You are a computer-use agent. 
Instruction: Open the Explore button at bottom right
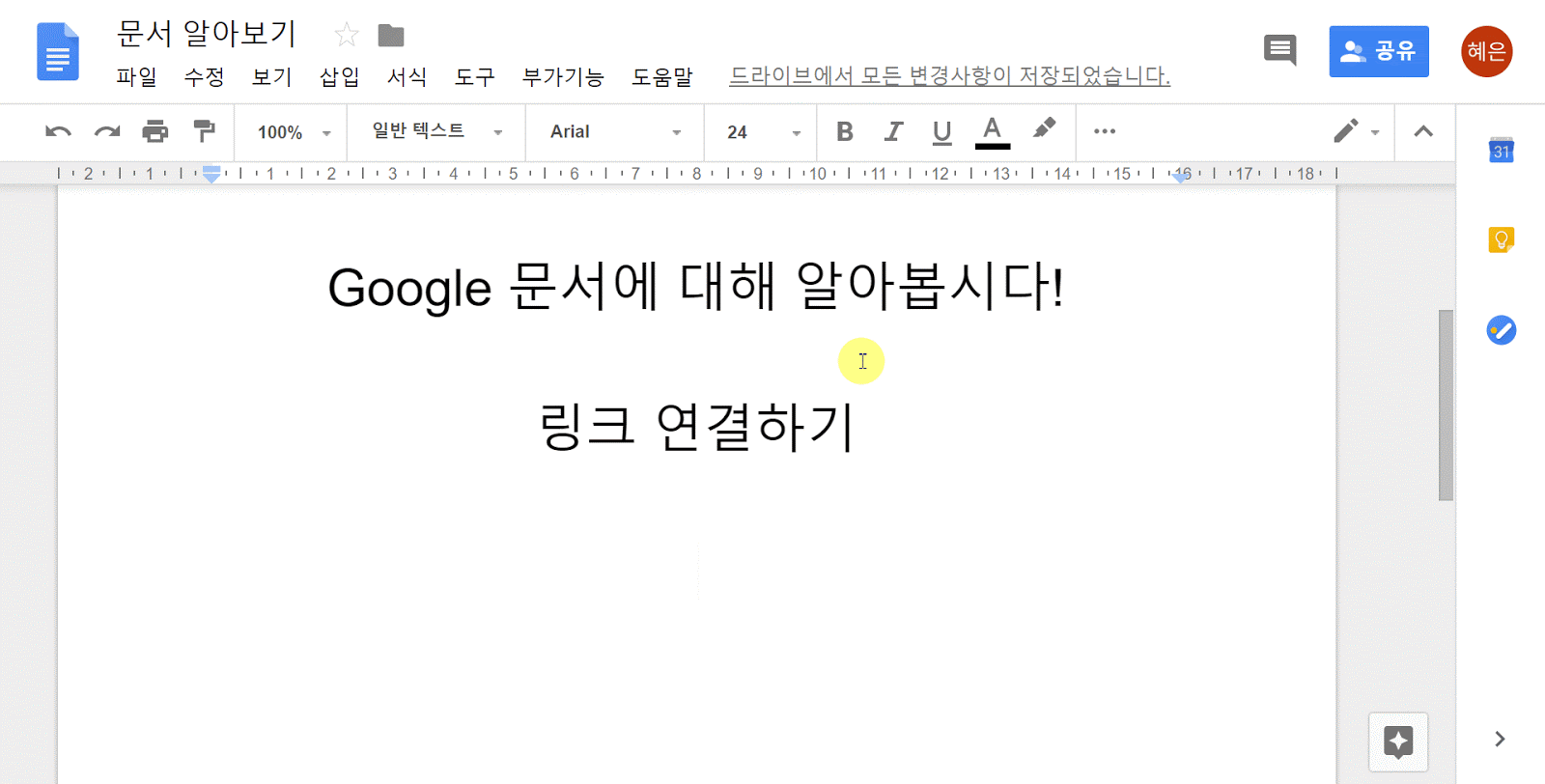[x=1398, y=742]
